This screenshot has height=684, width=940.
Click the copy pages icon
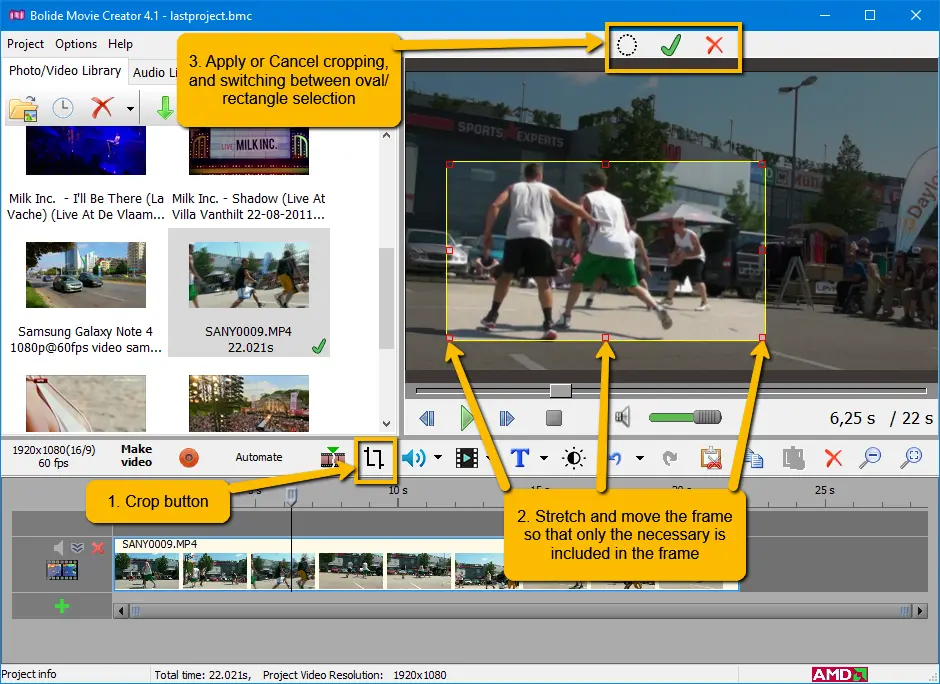(754, 458)
